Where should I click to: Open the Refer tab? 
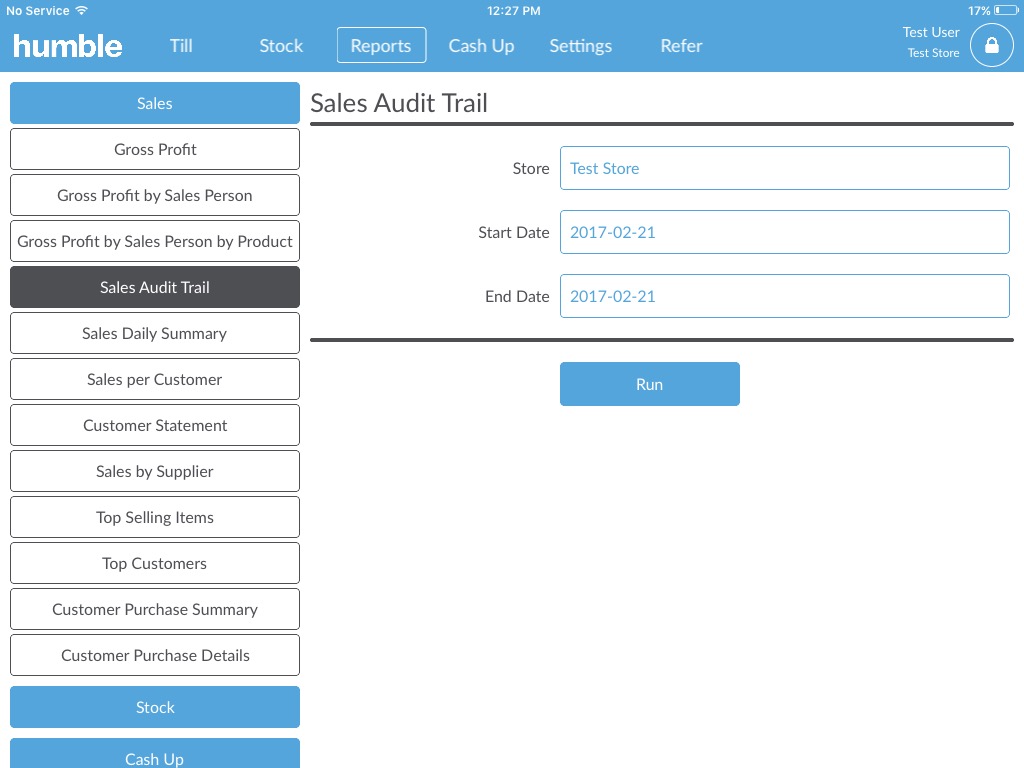(681, 46)
